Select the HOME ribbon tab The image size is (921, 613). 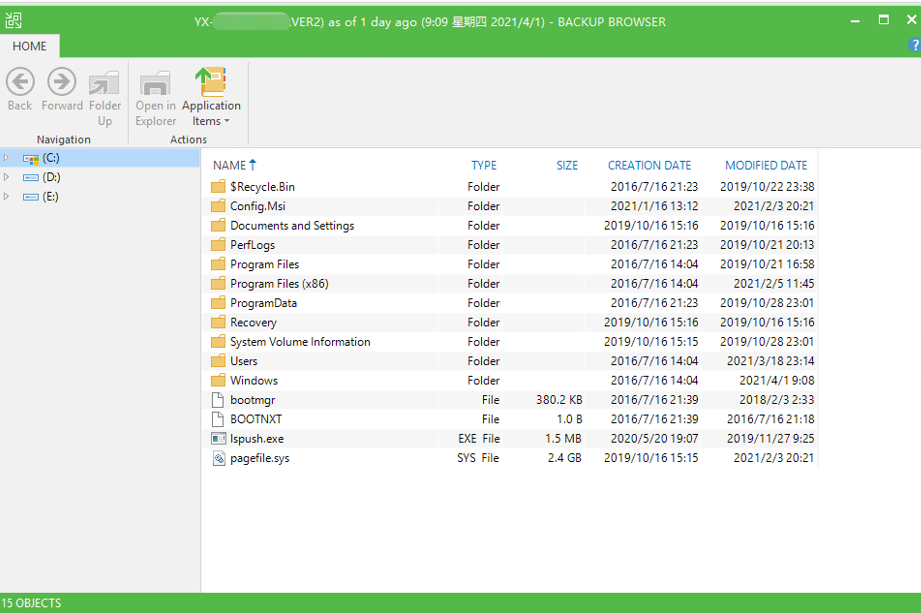pyautogui.click(x=30, y=46)
